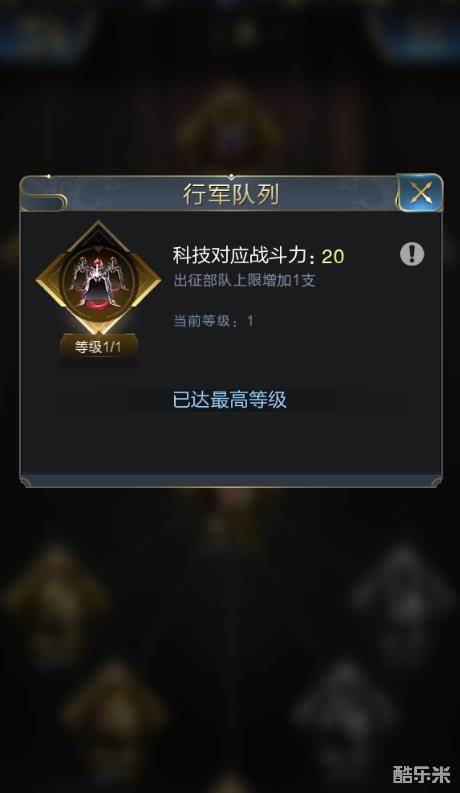Close the 行军队列 dialog with the X
Screen dimensions: 460x793
pyautogui.click(x=420, y=193)
